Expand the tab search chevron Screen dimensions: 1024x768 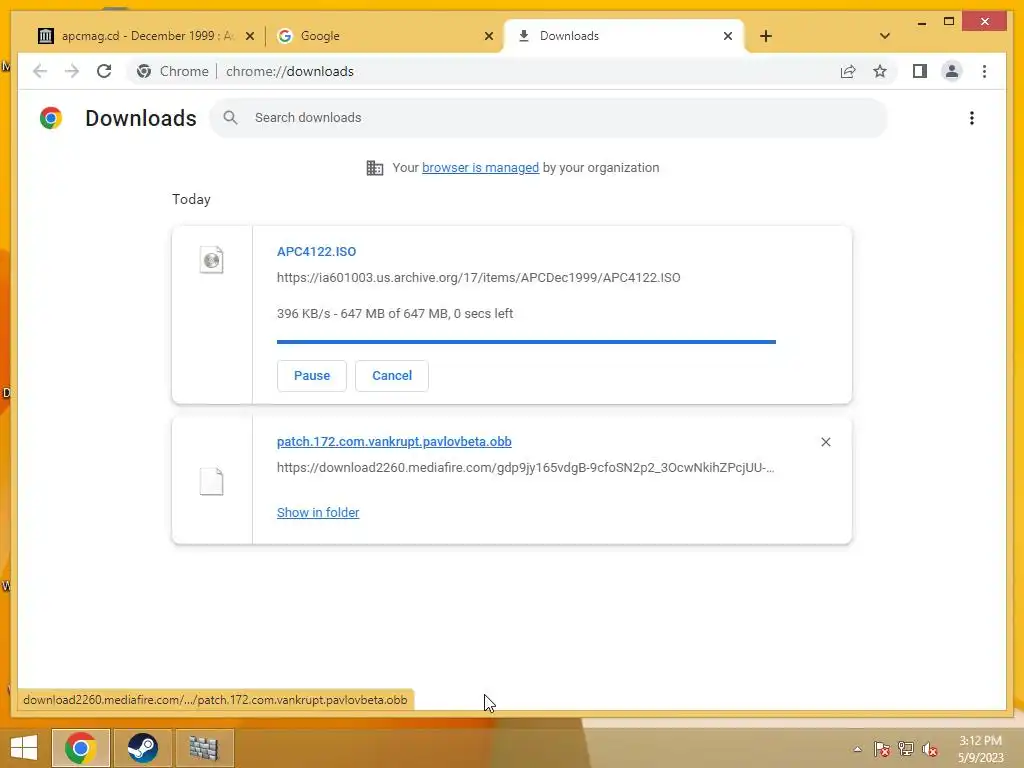click(x=885, y=36)
